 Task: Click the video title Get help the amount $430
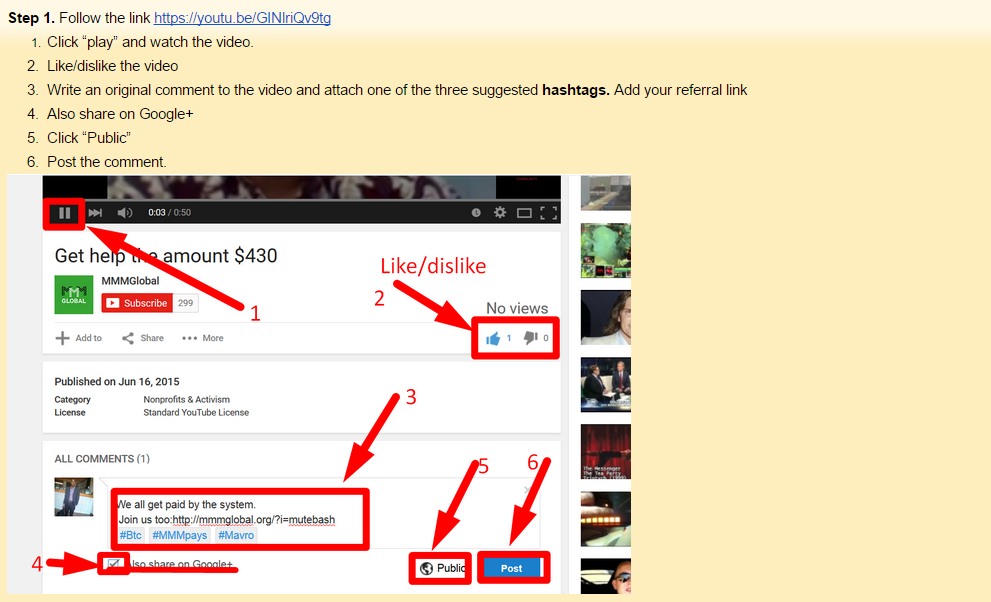(166, 255)
